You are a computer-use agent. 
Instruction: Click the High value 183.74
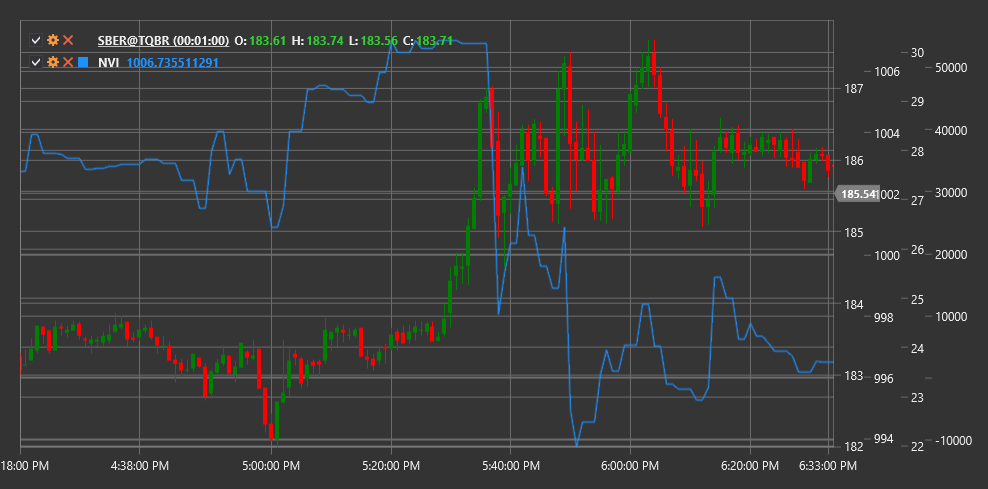326,41
